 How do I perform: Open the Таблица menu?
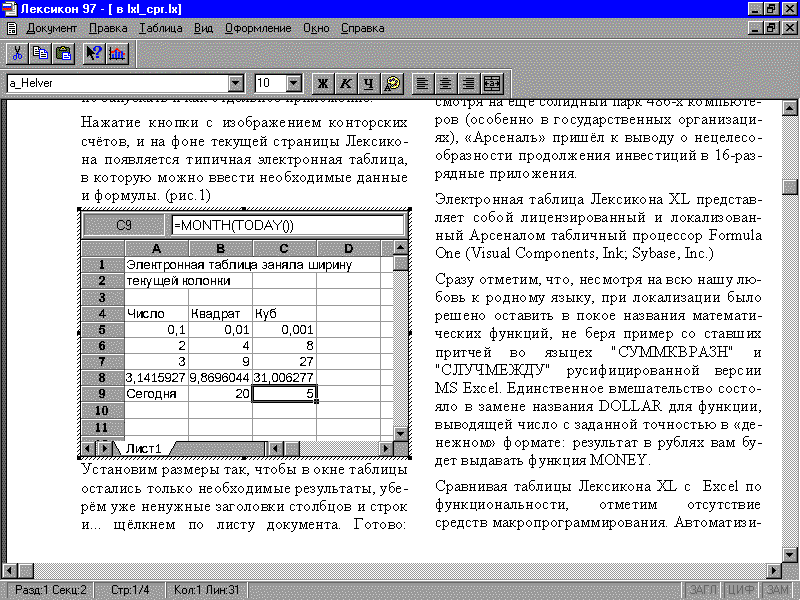(160, 28)
